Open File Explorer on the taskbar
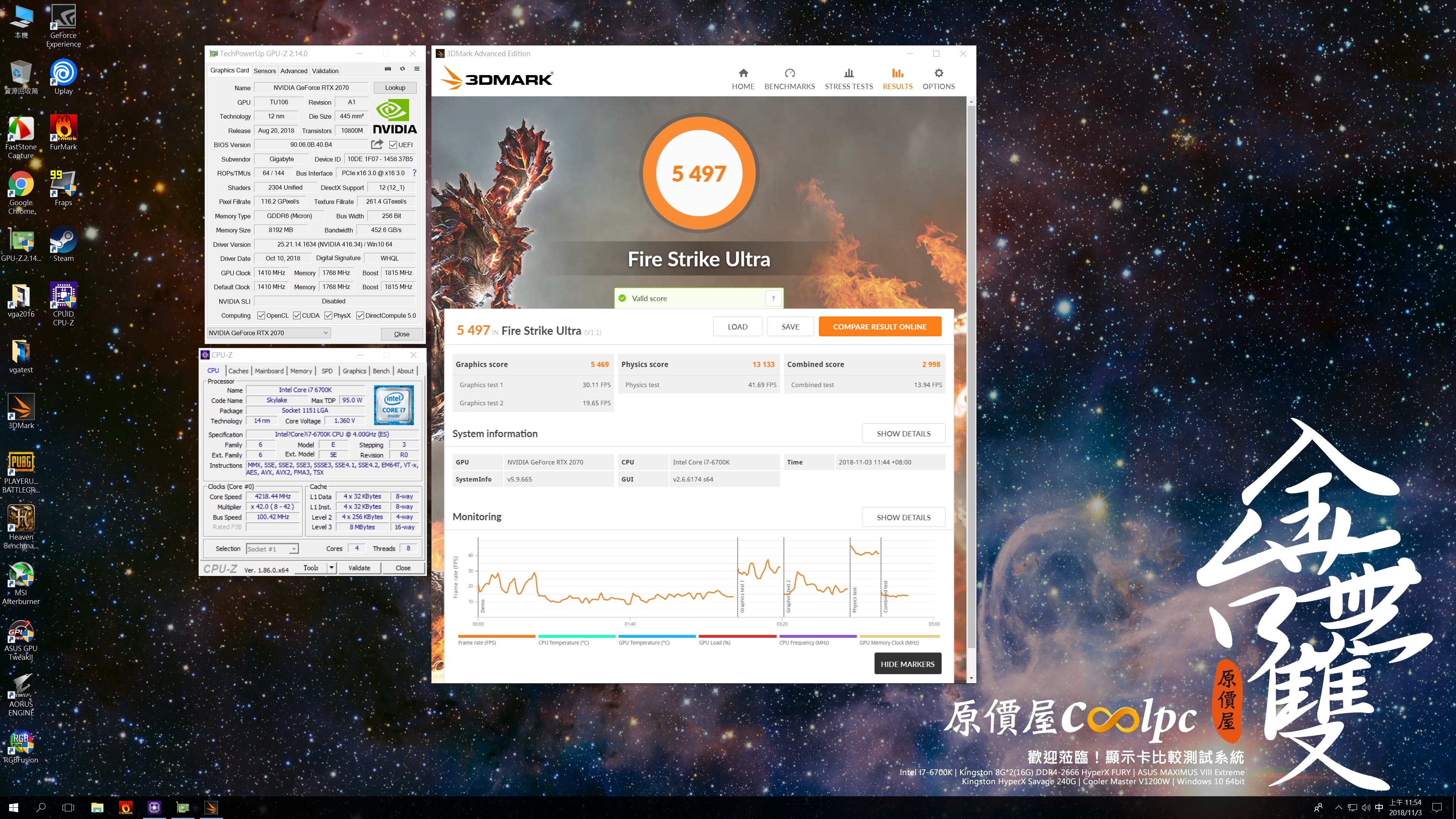The height and width of the screenshot is (819, 1456). (x=97, y=808)
